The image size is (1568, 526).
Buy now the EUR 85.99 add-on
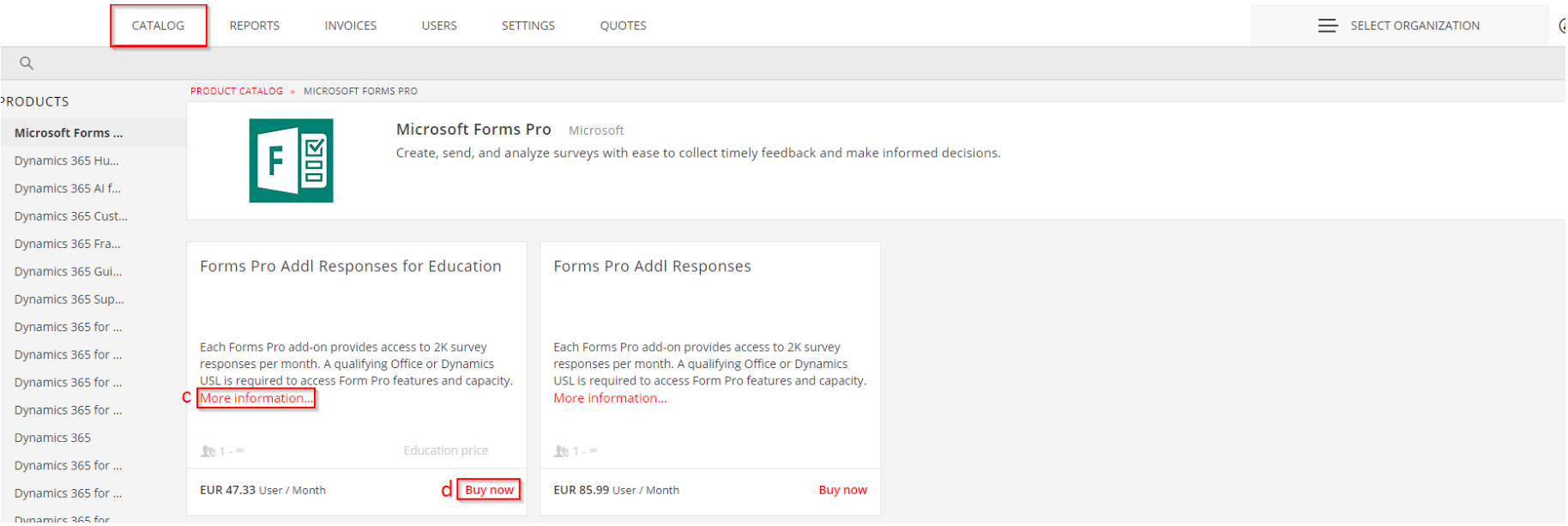coord(842,490)
